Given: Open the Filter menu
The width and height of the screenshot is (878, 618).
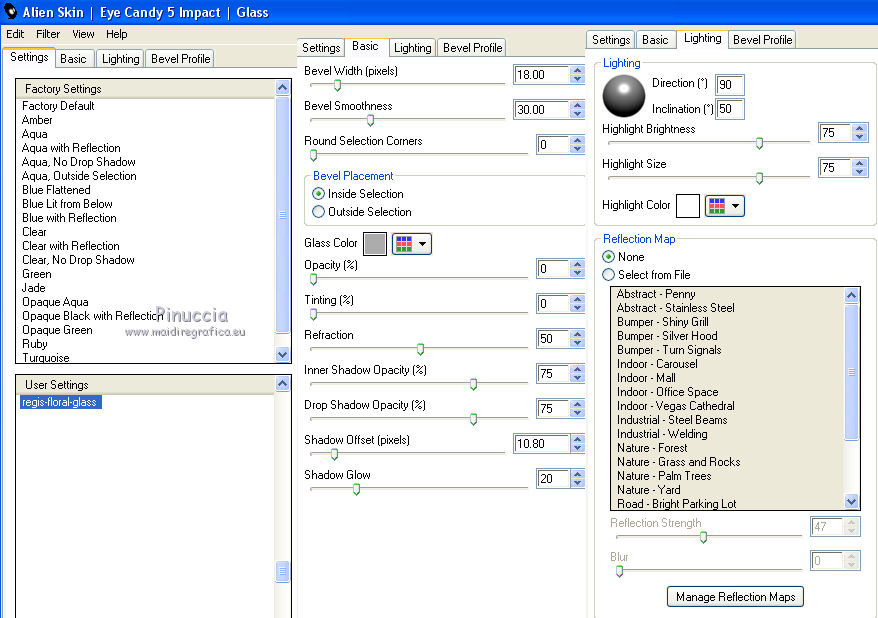Looking at the screenshot, I should pyautogui.click(x=48, y=34).
